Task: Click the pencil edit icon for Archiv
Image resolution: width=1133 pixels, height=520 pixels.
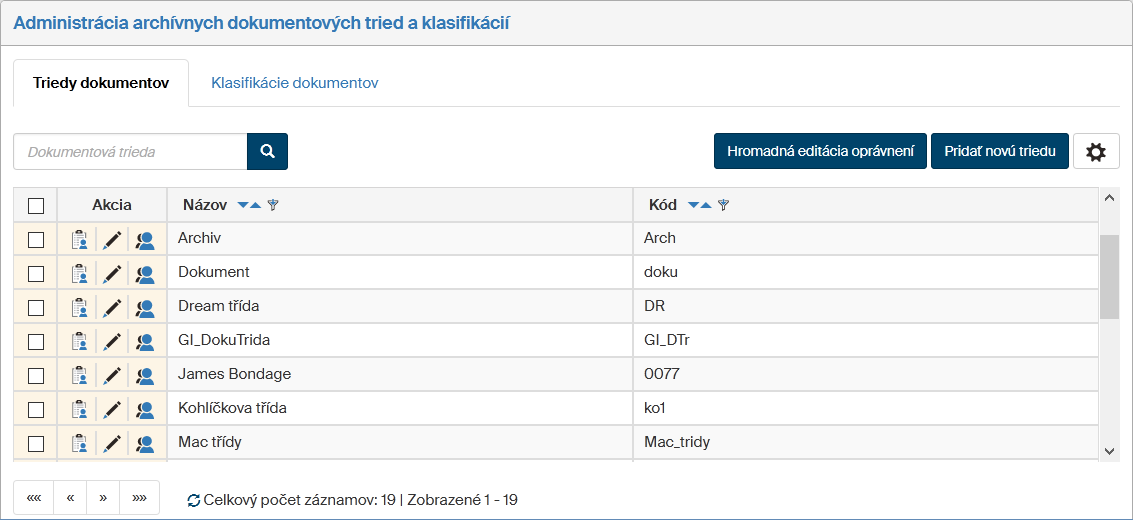Action: pos(112,240)
